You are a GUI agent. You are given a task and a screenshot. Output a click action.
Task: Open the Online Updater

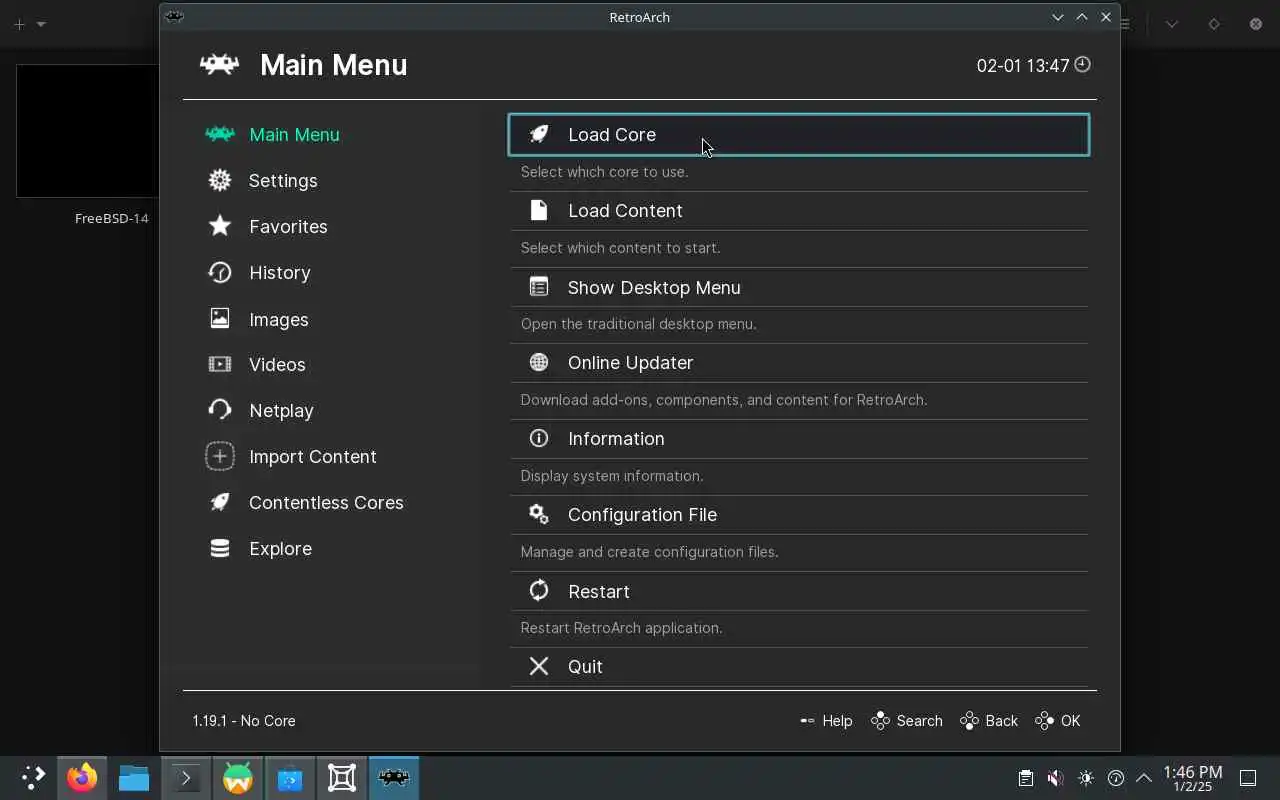(799, 363)
